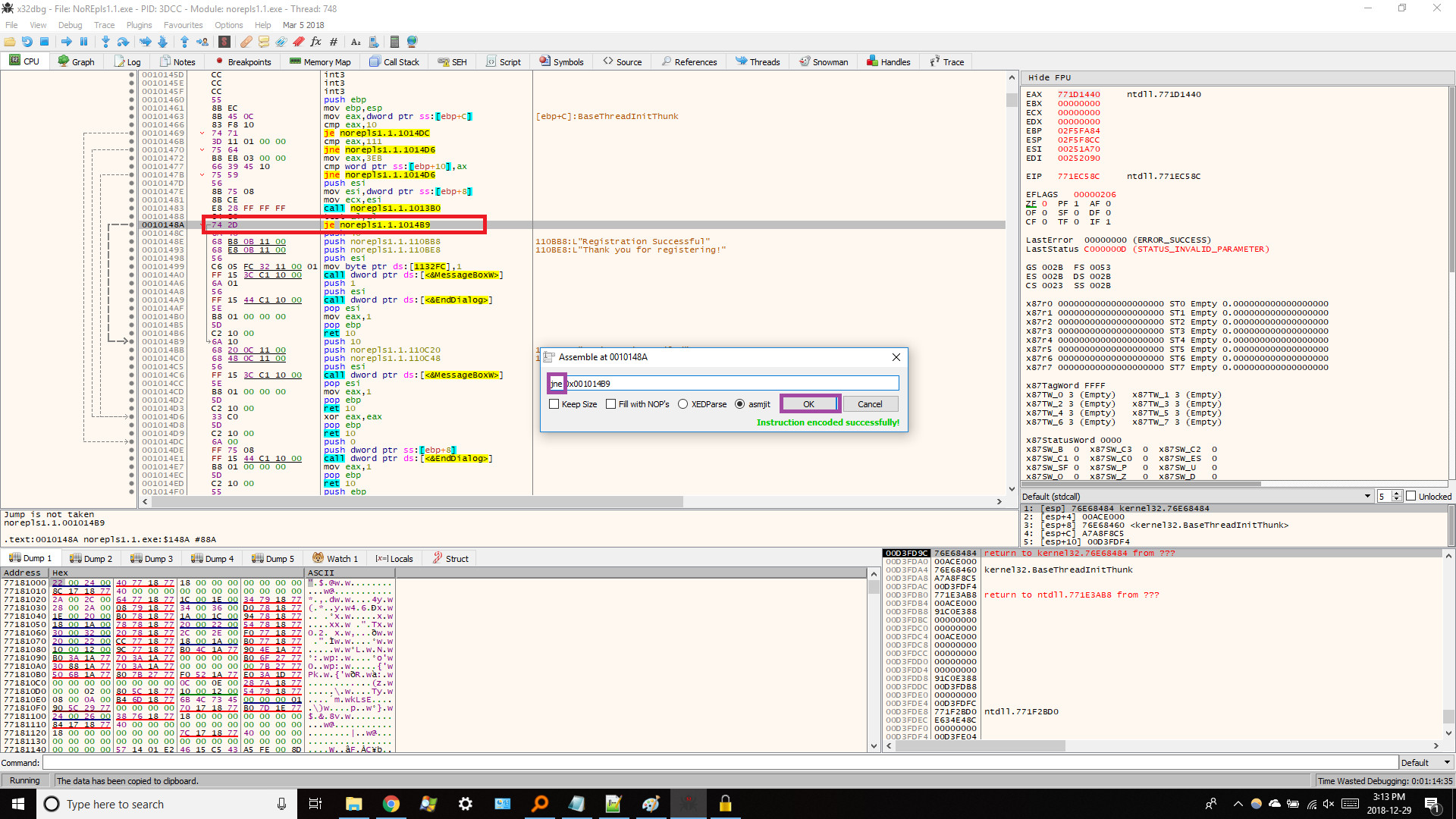1456x819 pixels.
Task: Execute till return with up-arrow icon
Action: pos(184,42)
